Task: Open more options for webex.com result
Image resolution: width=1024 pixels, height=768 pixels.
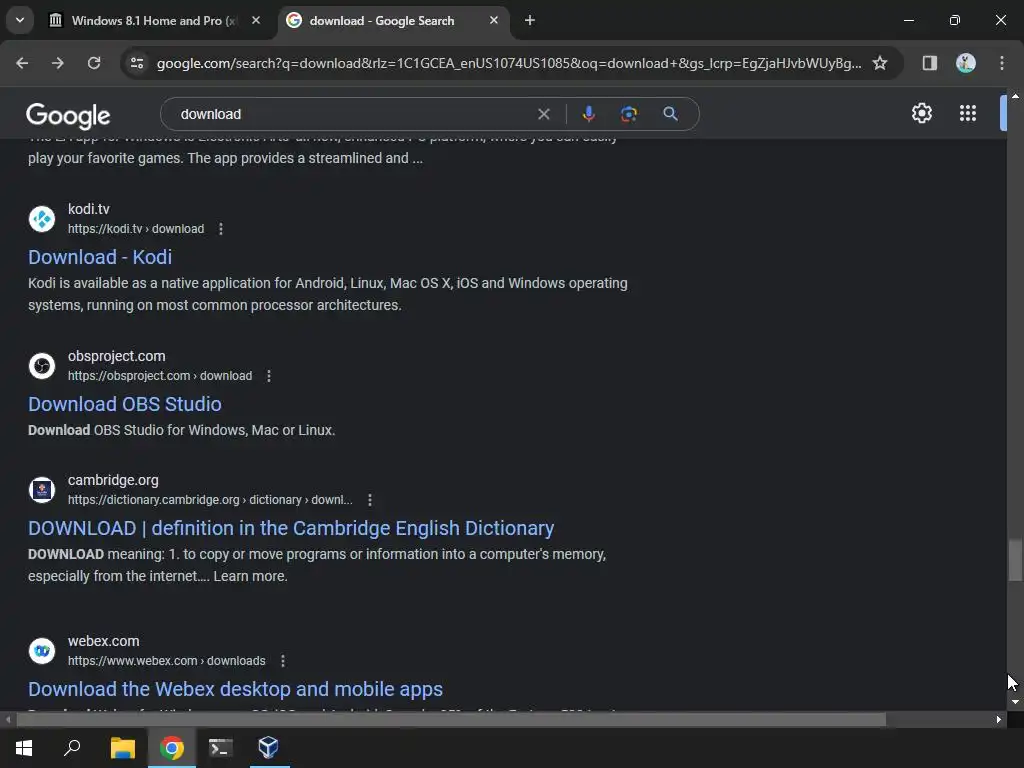Action: (283, 662)
